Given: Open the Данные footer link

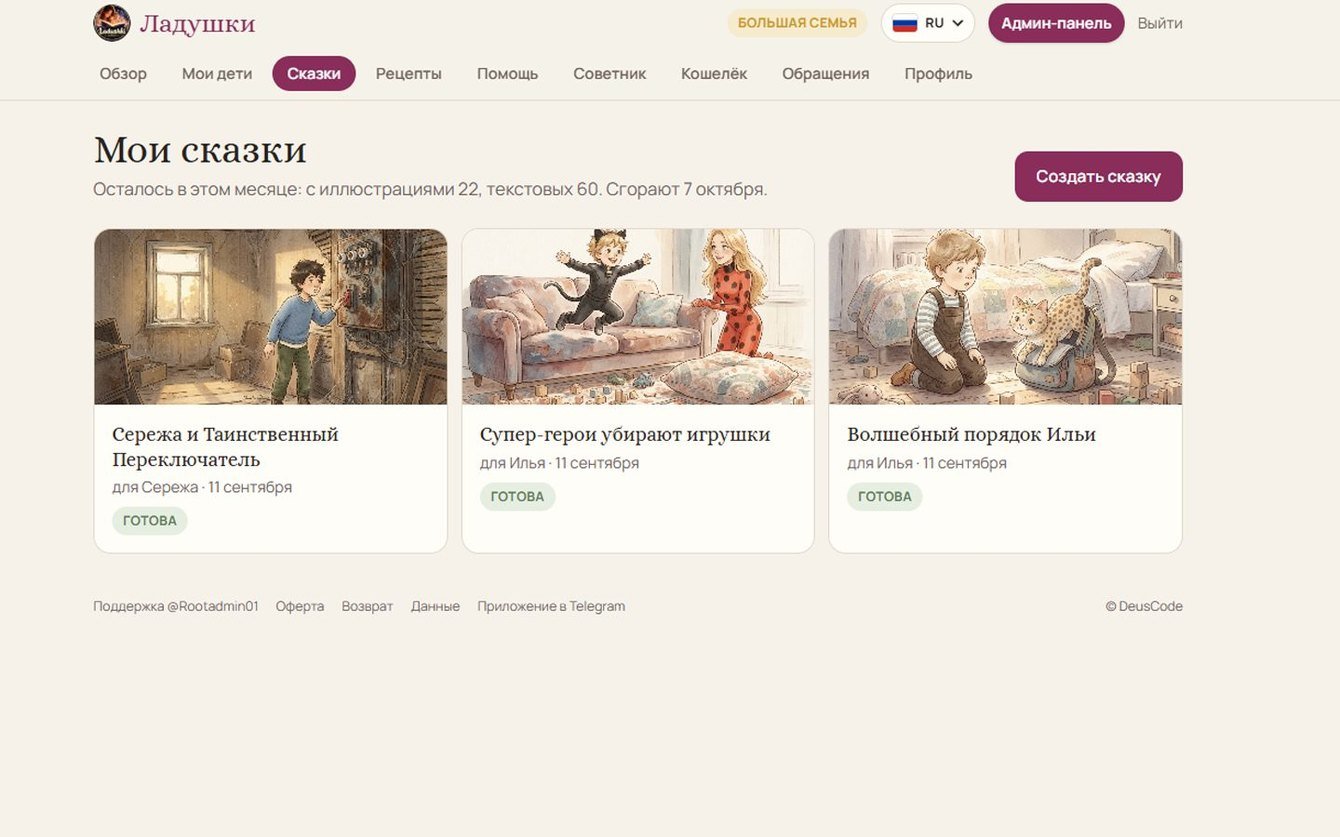Looking at the screenshot, I should [435, 606].
